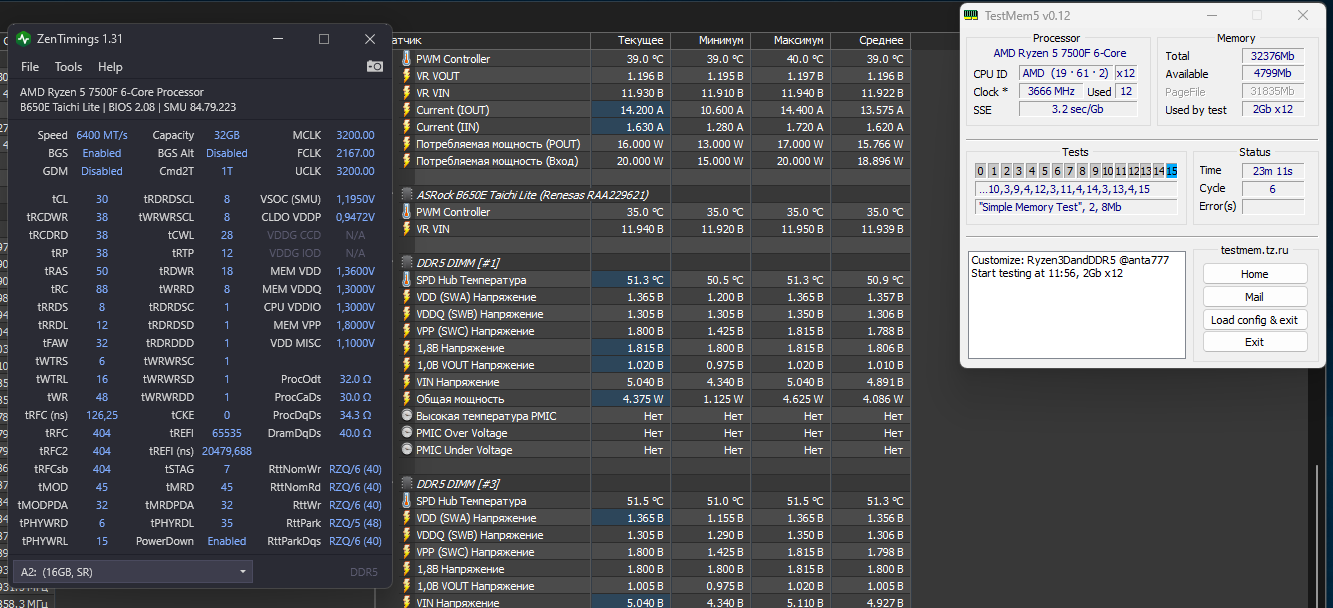The image size is (1333, 608).
Task: Click the "Simple Memory Test", 2, 8Mb field
Action: (x=1076, y=207)
